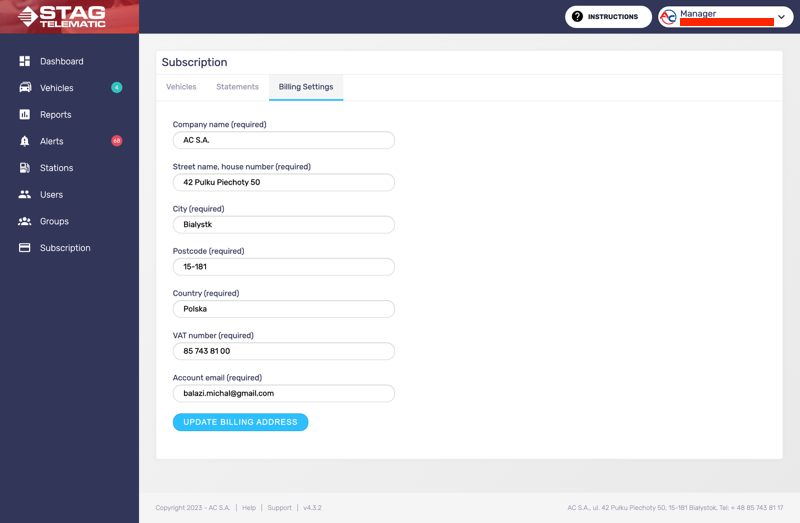Switch to the Statements tab
This screenshot has width=800, height=523.
pos(237,87)
